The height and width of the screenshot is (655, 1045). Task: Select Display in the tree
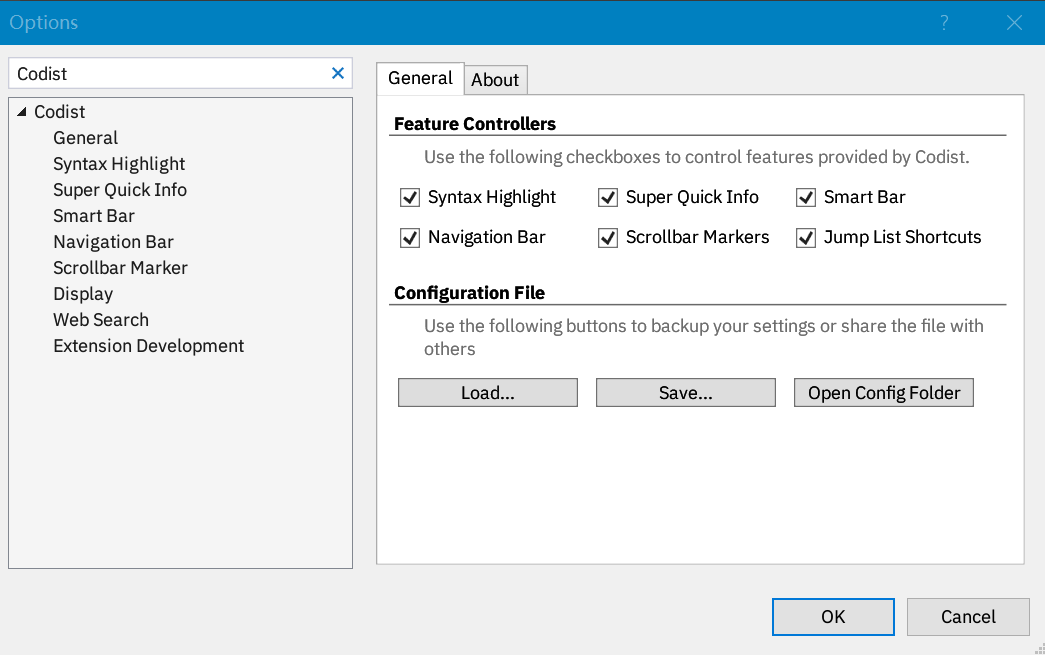point(82,293)
